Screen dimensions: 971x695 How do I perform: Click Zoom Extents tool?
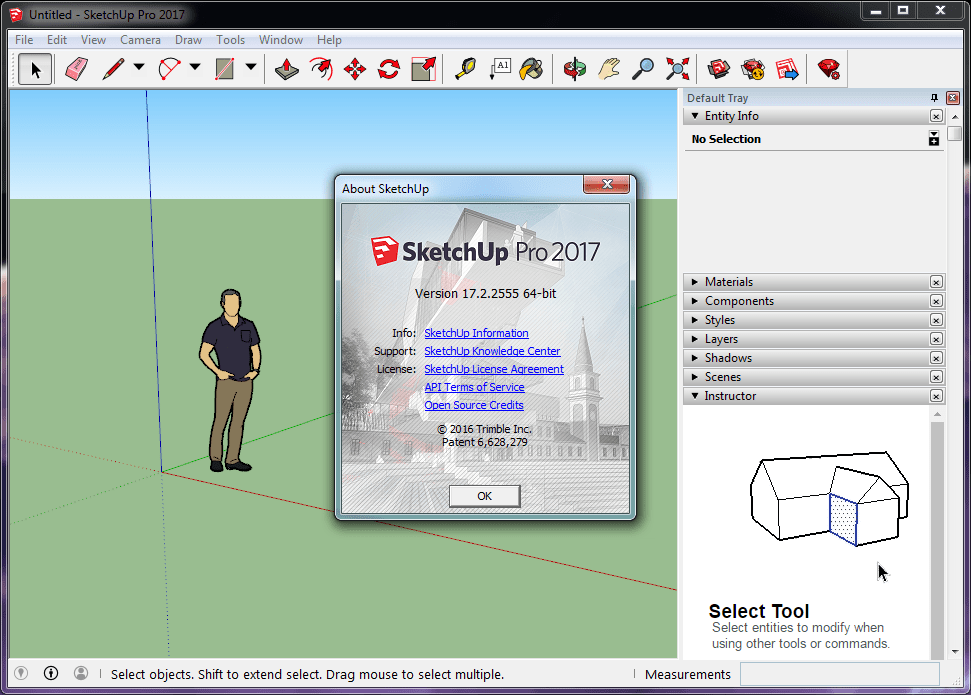click(677, 69)
